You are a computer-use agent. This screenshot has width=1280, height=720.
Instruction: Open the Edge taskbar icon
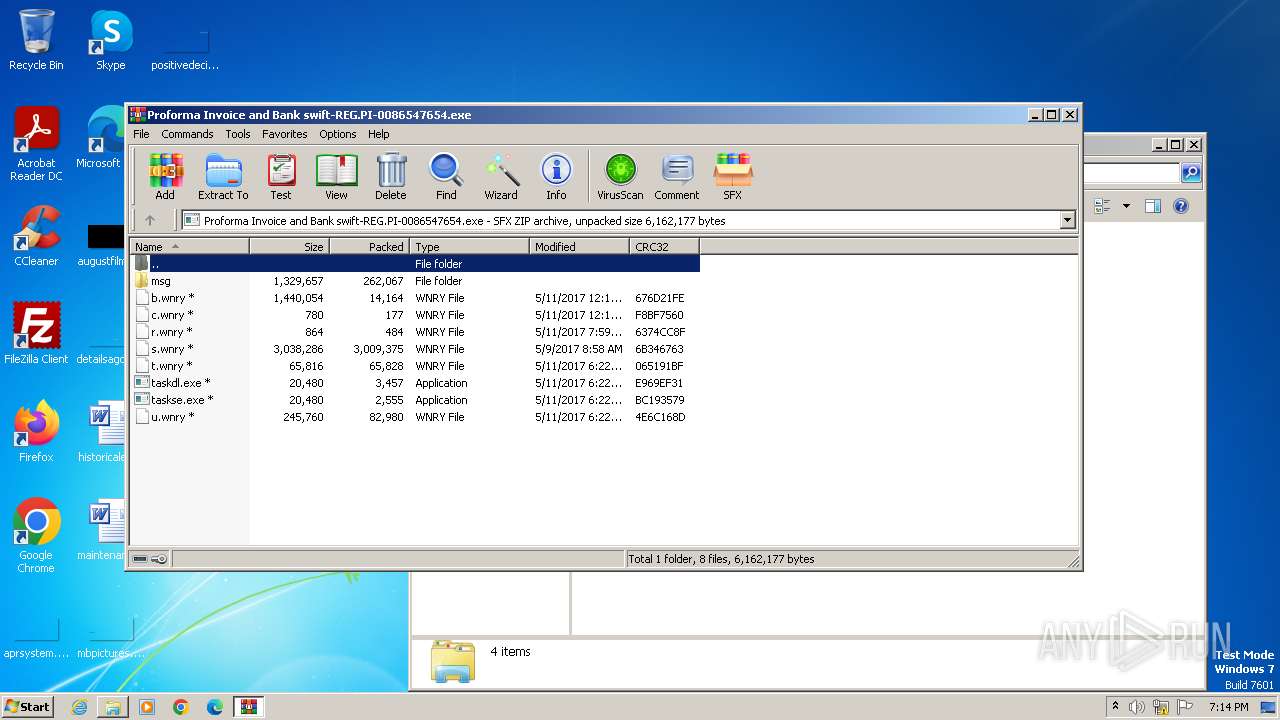pos(215,707)
